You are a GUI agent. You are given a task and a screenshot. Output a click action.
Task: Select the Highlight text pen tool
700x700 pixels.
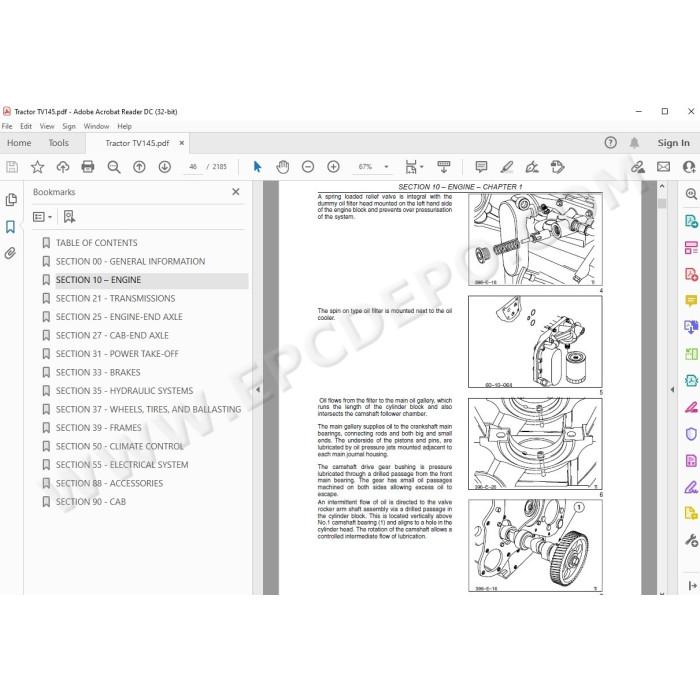pos(507,167)
